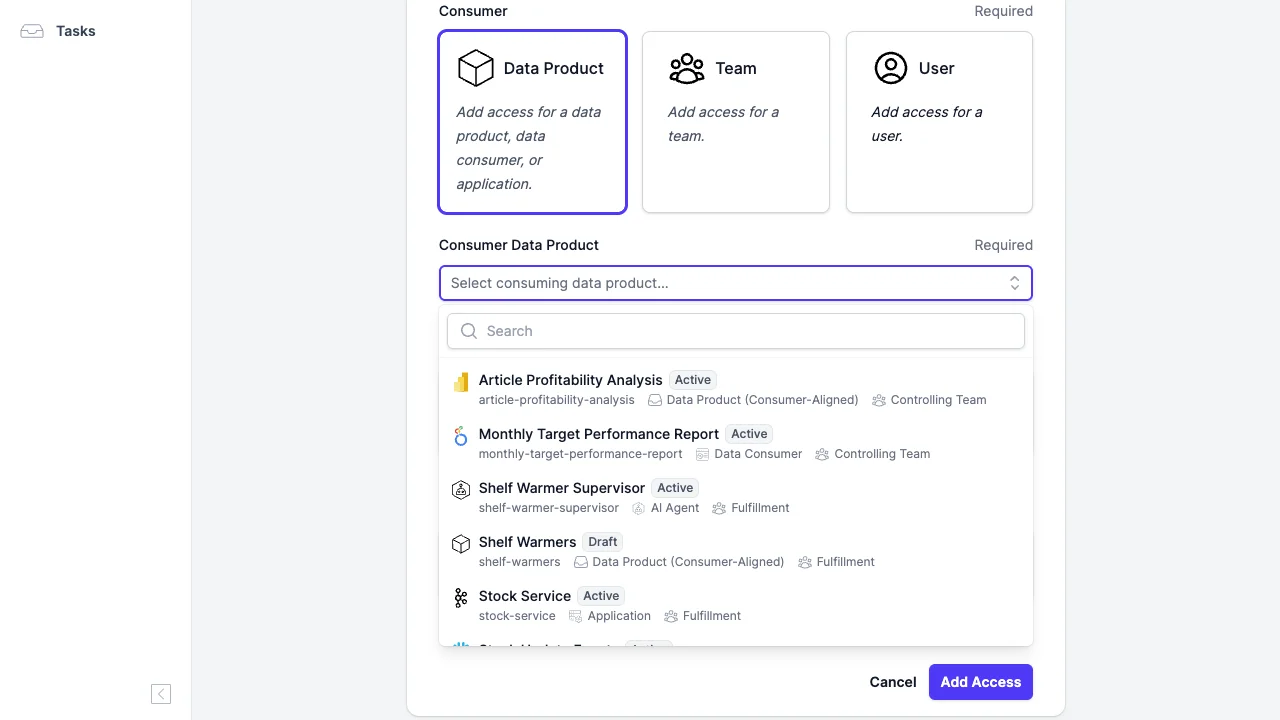
Task: Click the Application type label under Stock Service
Action: click(619, 616)
